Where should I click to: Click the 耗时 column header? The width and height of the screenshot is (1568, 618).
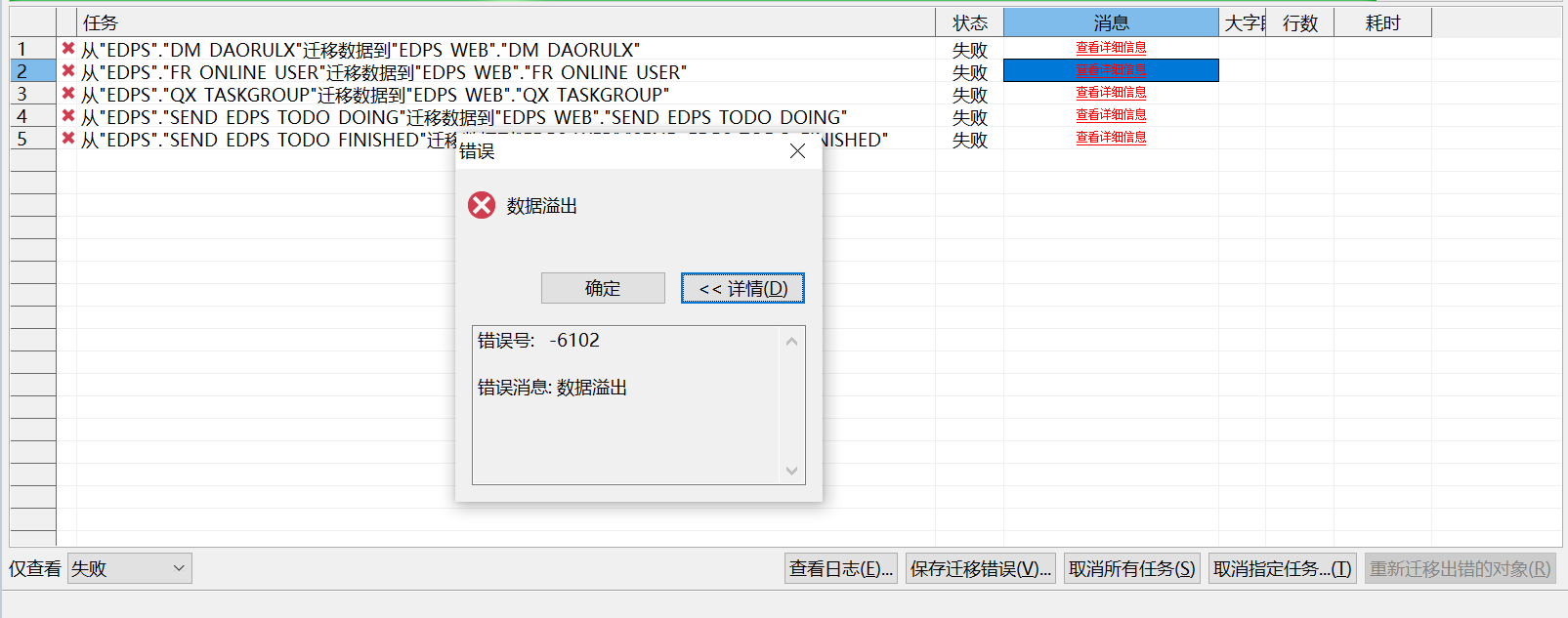(1382, 22)
